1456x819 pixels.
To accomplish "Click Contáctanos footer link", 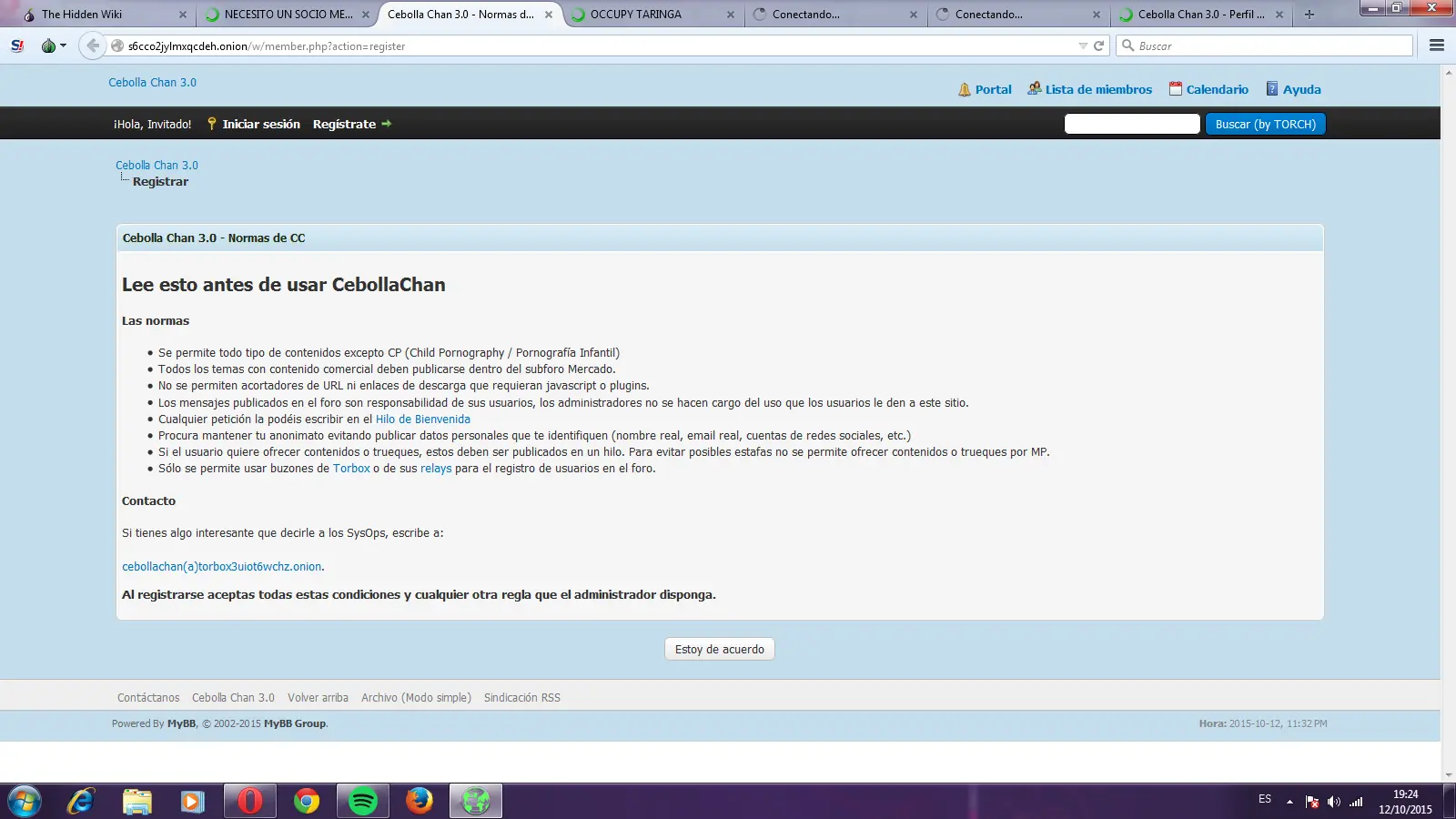I will point(148,698).
